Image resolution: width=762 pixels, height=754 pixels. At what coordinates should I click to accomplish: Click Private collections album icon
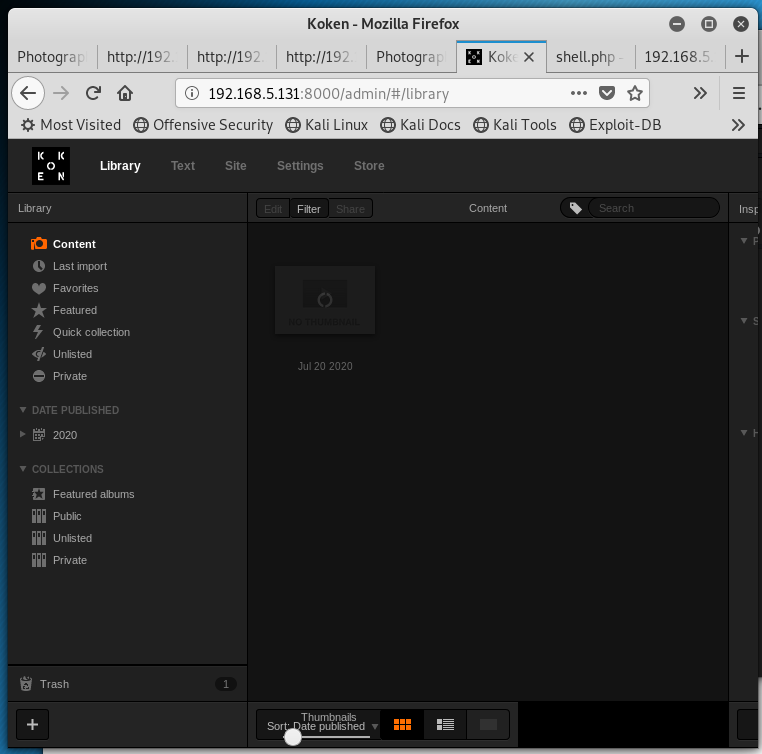click(x=39, y=560)
